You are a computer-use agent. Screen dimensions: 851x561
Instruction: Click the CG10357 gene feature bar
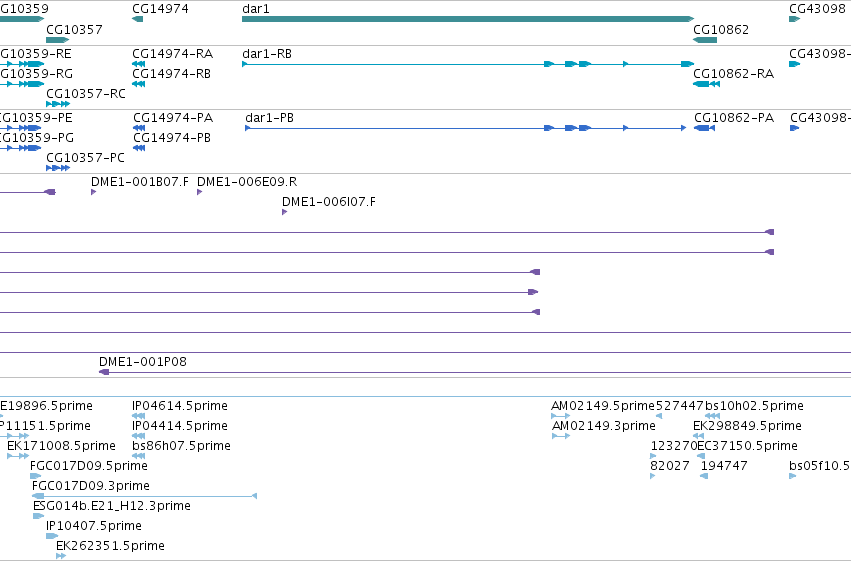58,40
